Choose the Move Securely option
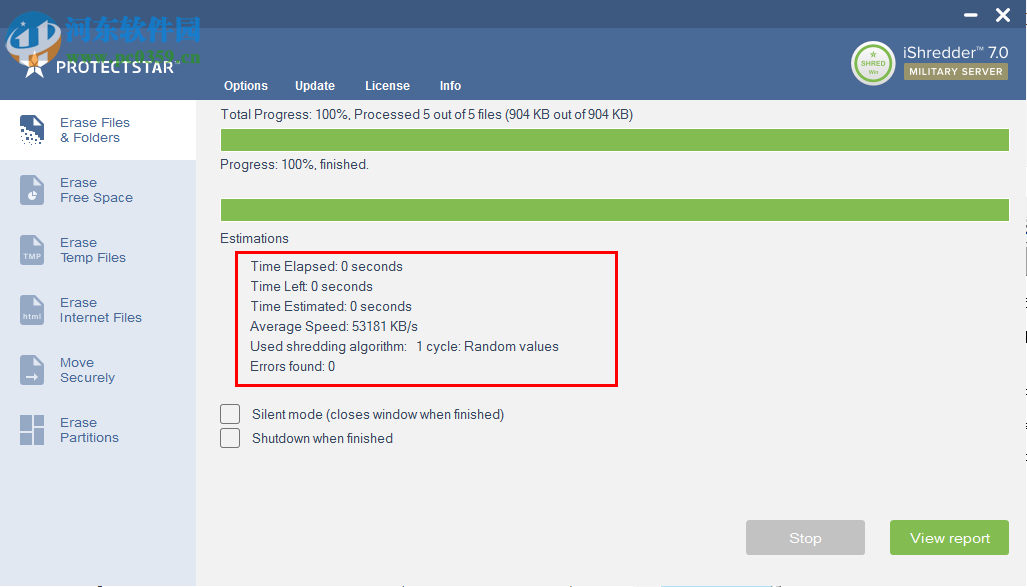The height and width of the screenshot is (587, 1027). (x=98, y=370)
